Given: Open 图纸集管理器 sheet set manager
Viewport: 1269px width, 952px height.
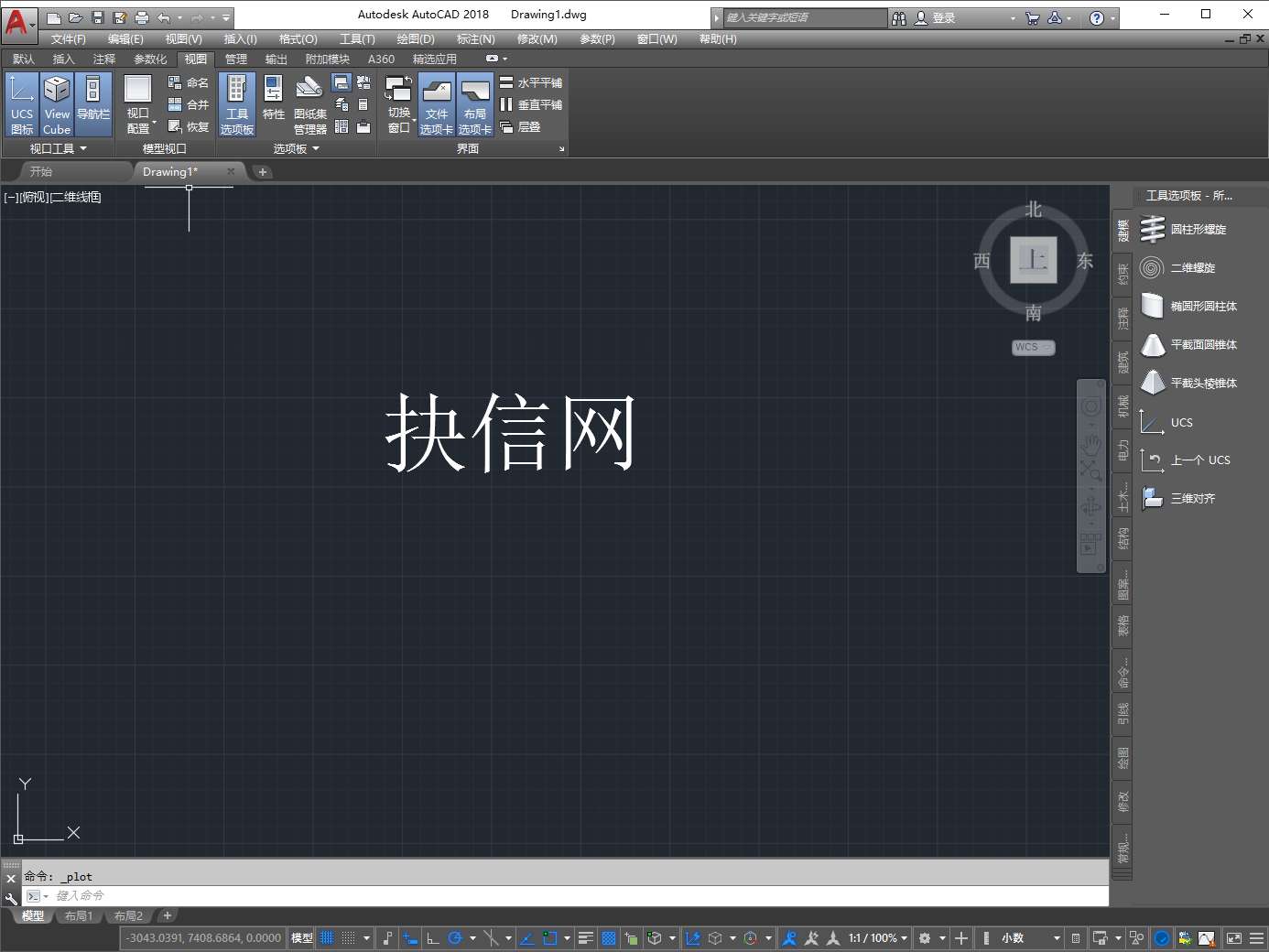Looking at the screenshot, I should 309,105.
